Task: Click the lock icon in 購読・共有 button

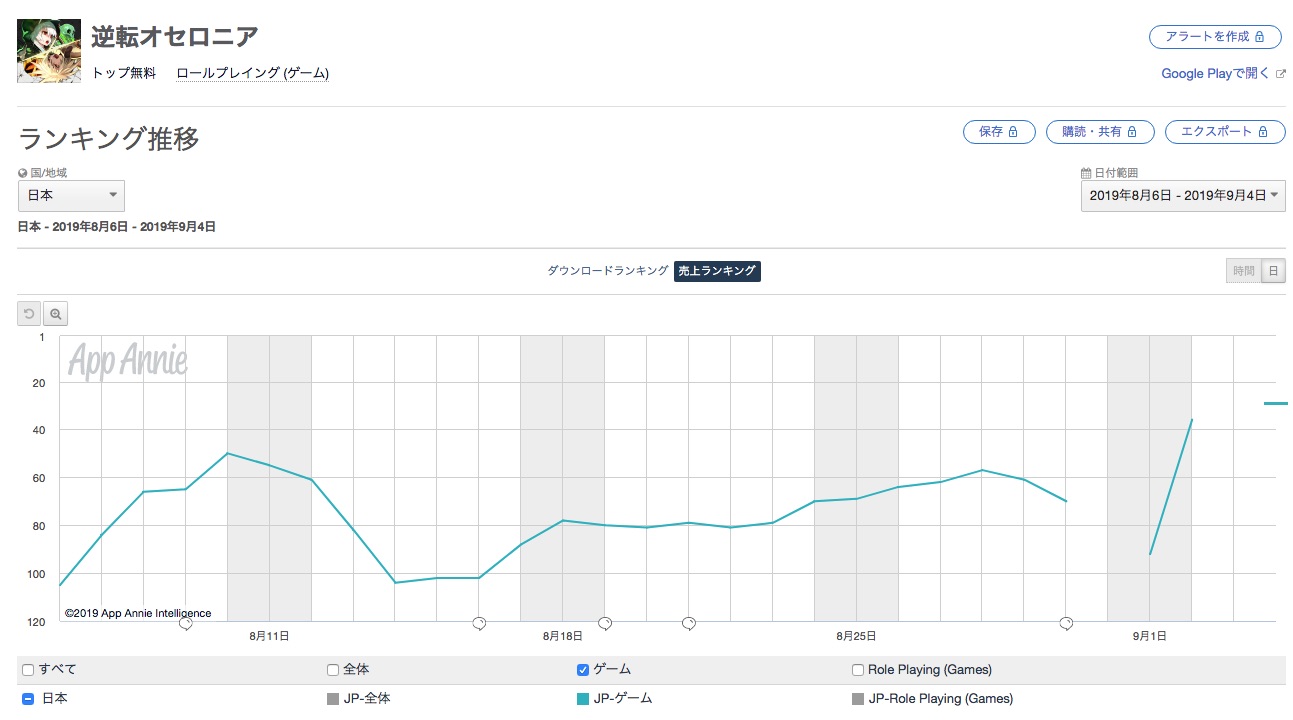Action: click(1132, 132)
